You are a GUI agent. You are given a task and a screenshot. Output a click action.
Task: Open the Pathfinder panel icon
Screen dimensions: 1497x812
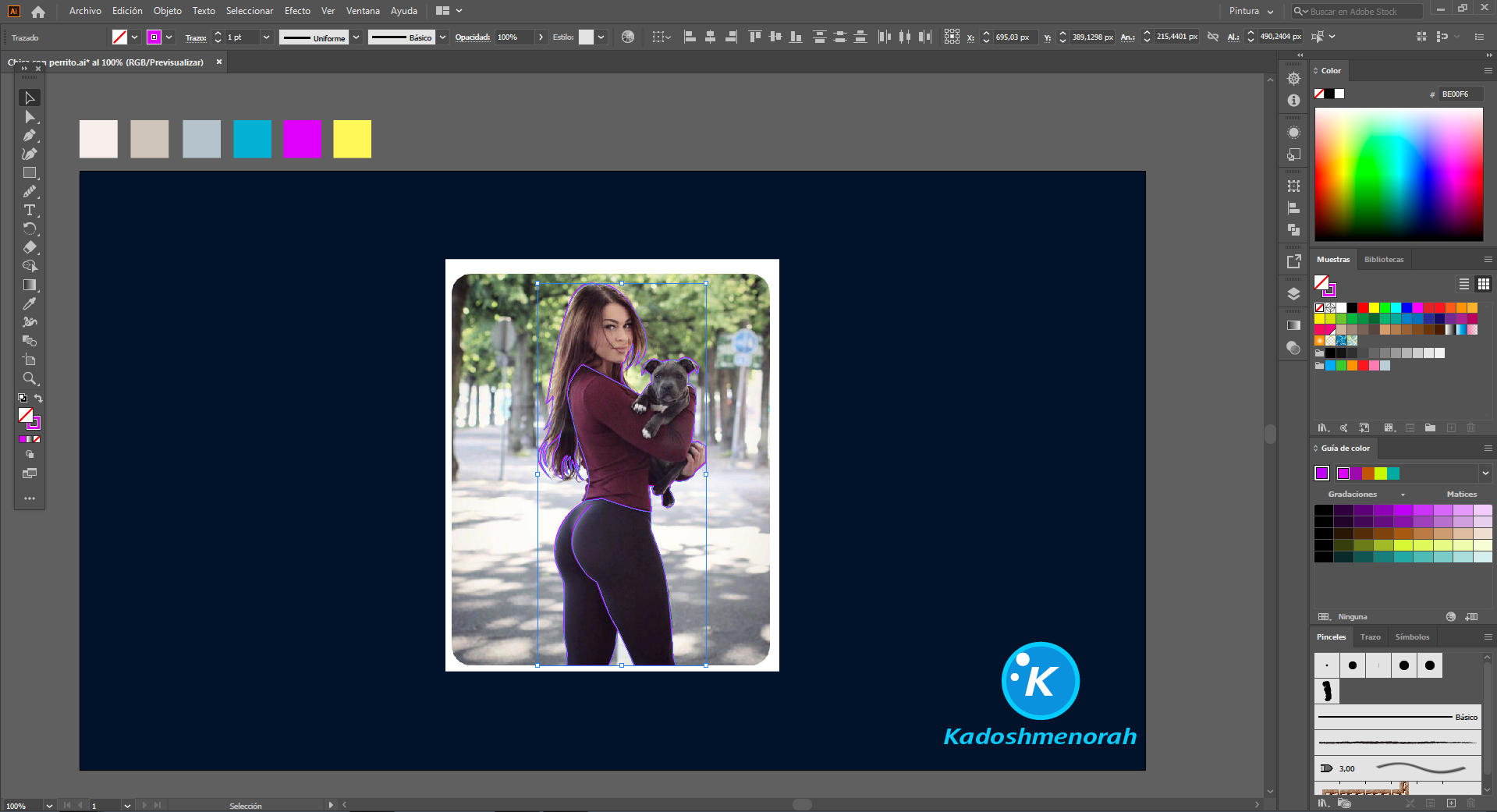coord(1293,230)
